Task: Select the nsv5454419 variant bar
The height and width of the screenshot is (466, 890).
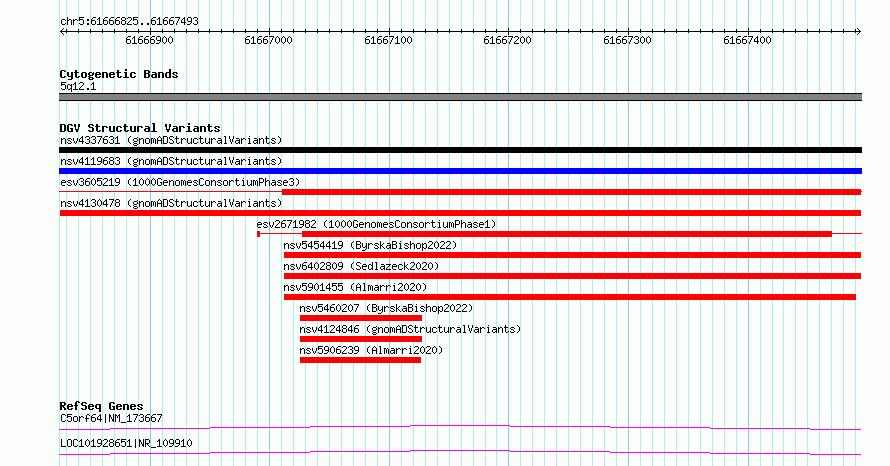Action: (x=572, y=255)
